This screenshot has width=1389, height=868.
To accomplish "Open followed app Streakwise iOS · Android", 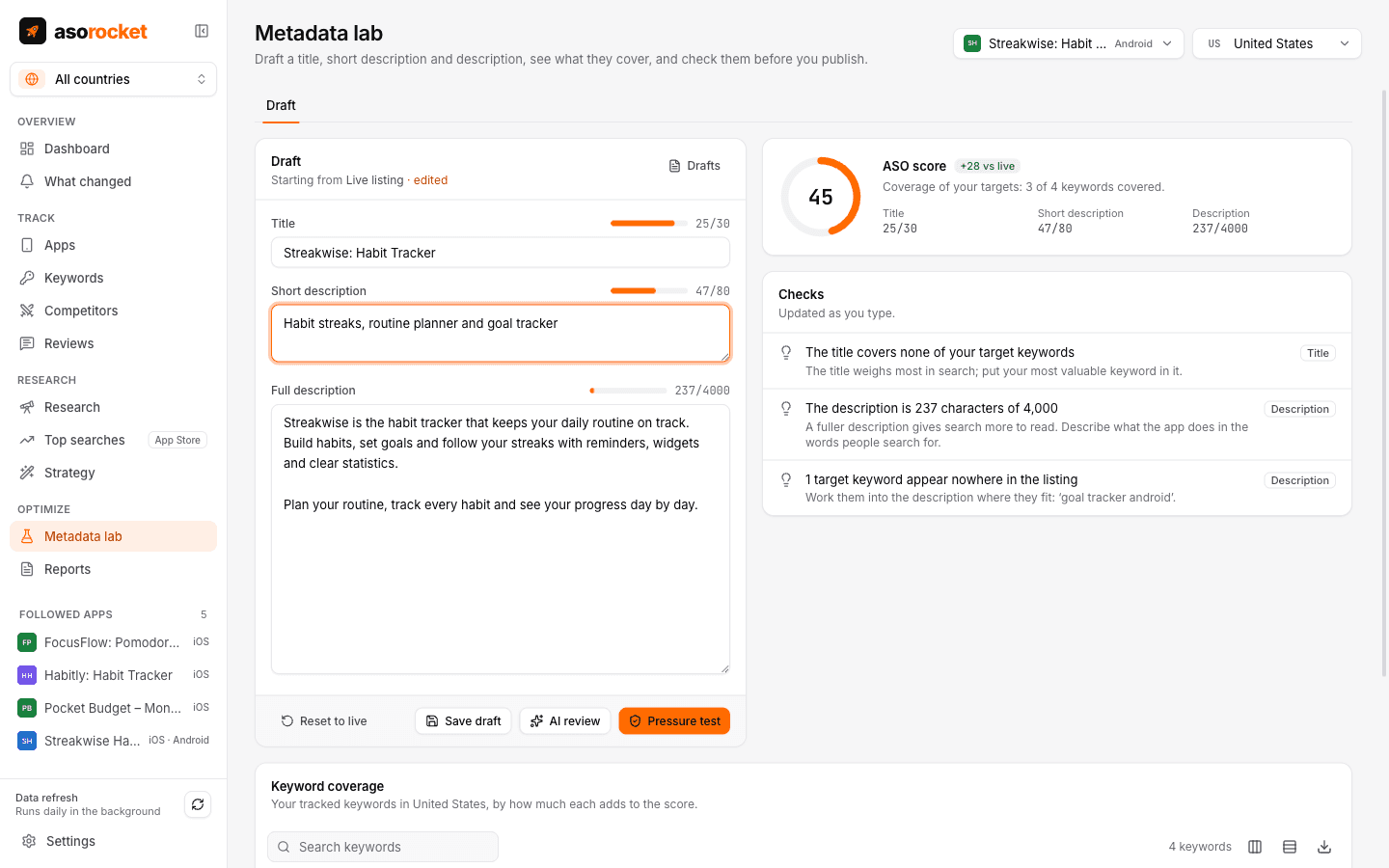I will click(113, 741).
